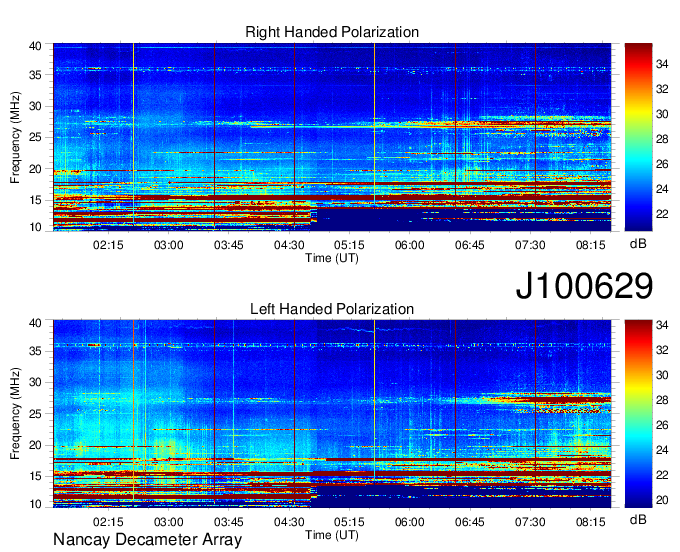
Task: Click the Right Handed Polarization title
Action: (332, 32)
